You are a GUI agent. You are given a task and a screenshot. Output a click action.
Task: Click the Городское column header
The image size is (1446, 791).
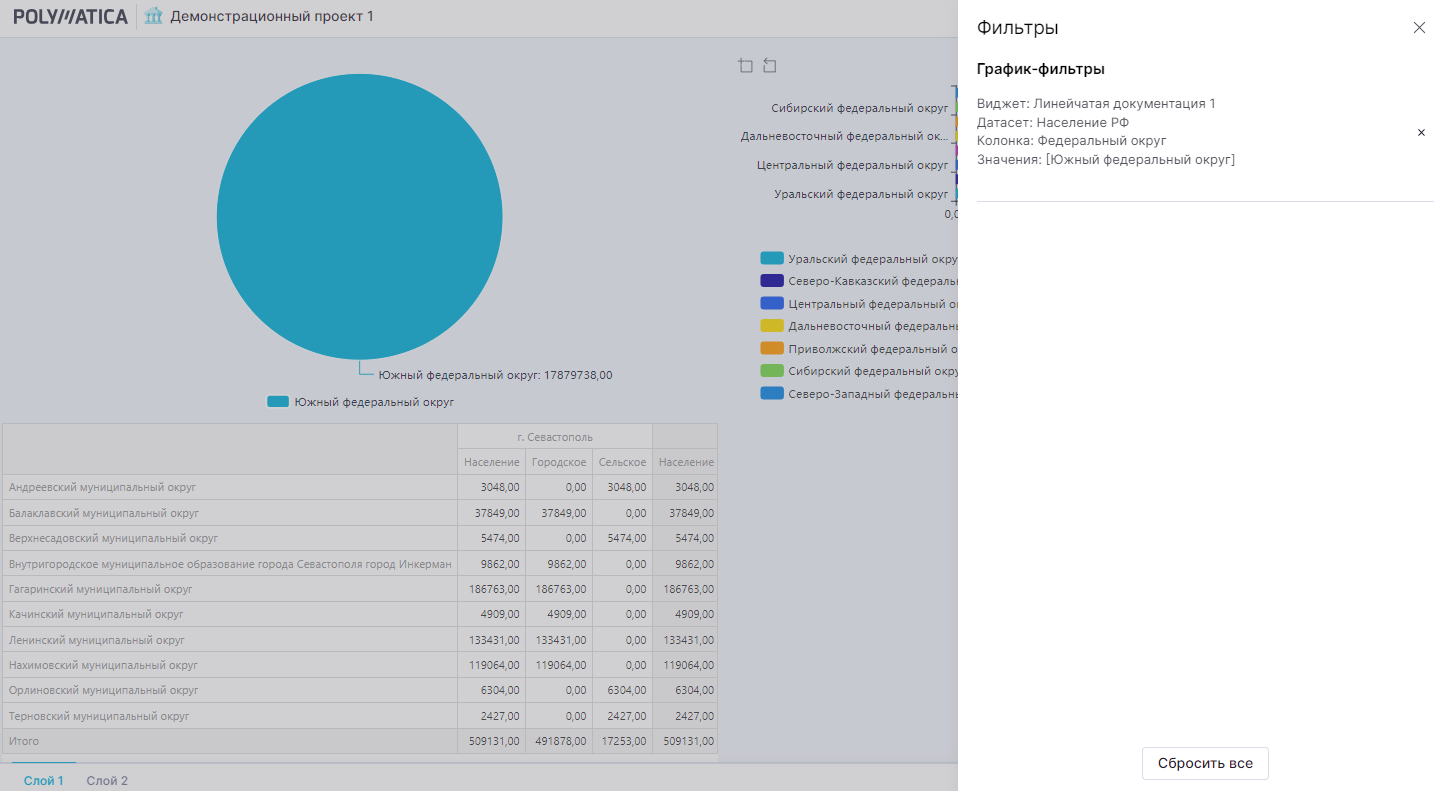[x=559, y=462]
